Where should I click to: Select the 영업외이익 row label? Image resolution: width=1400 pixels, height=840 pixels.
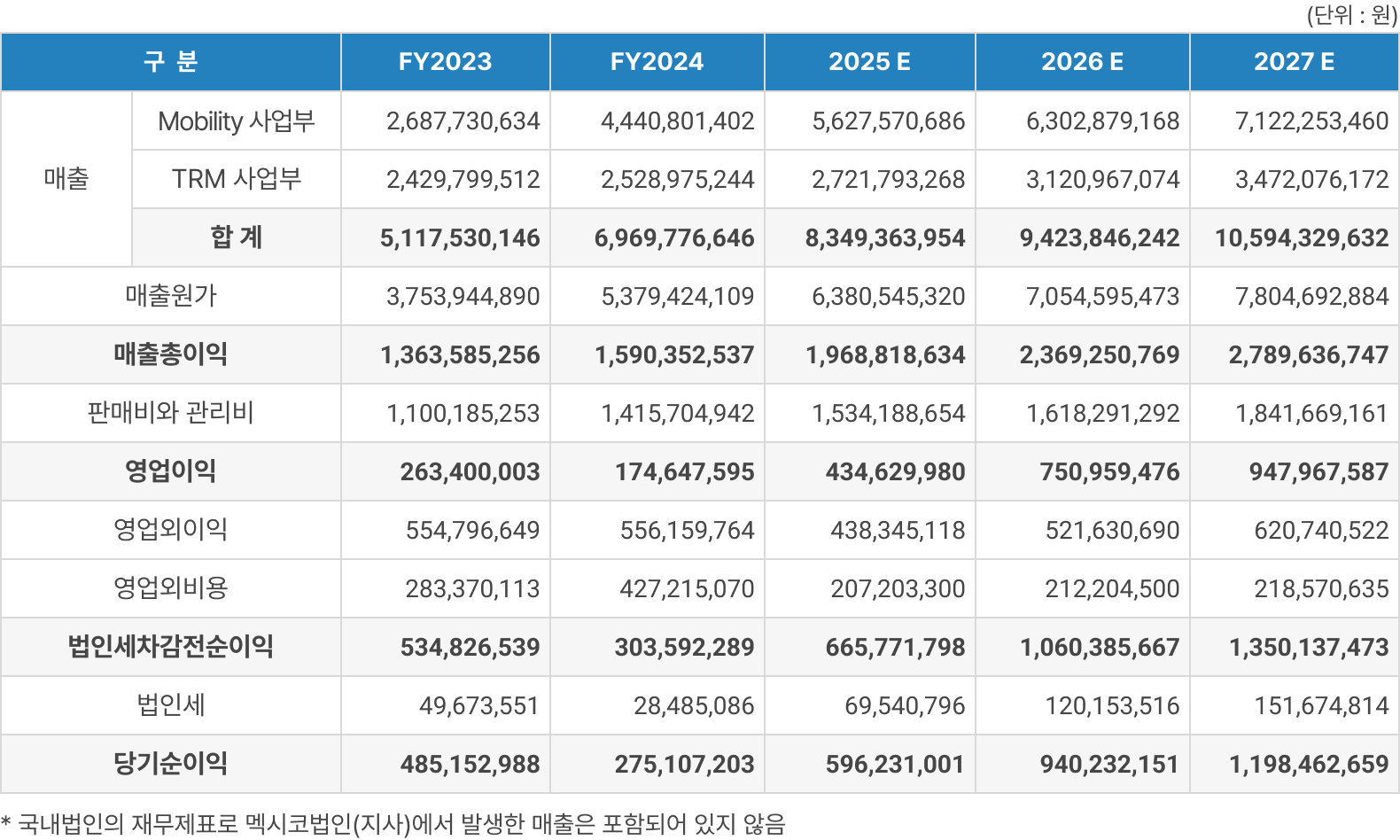click(171, 530)
